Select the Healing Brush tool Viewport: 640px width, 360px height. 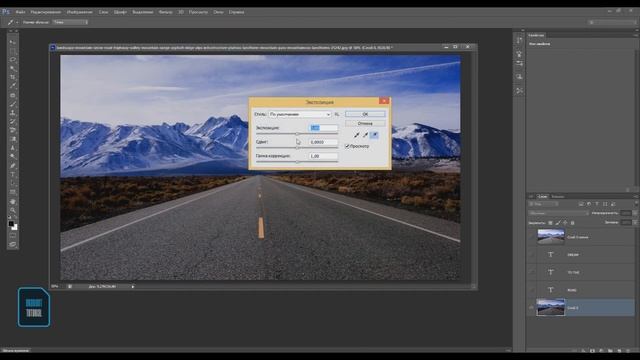click(x=13, y=95)
